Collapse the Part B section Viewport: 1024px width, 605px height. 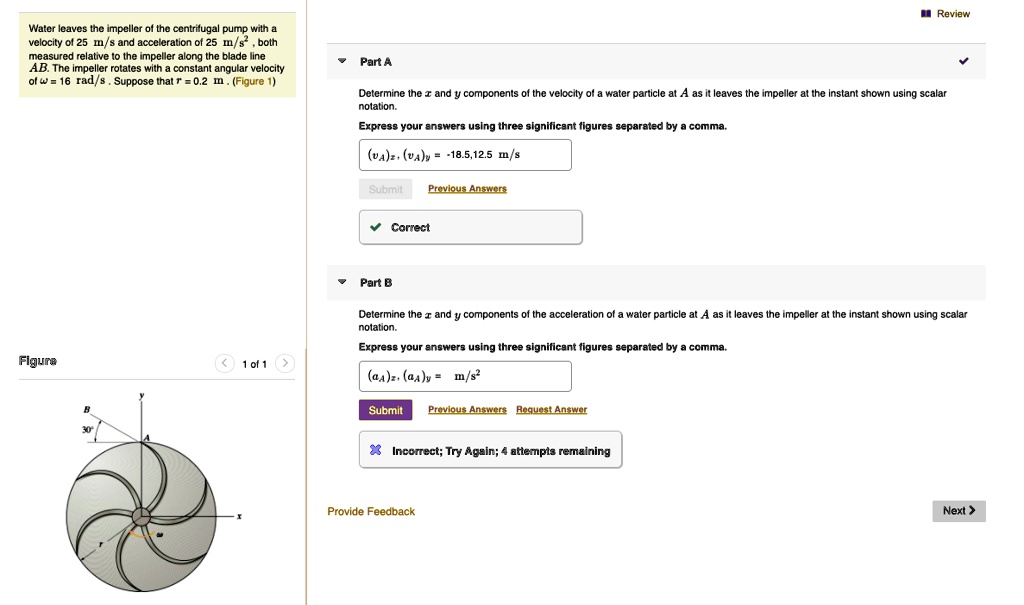342,283
